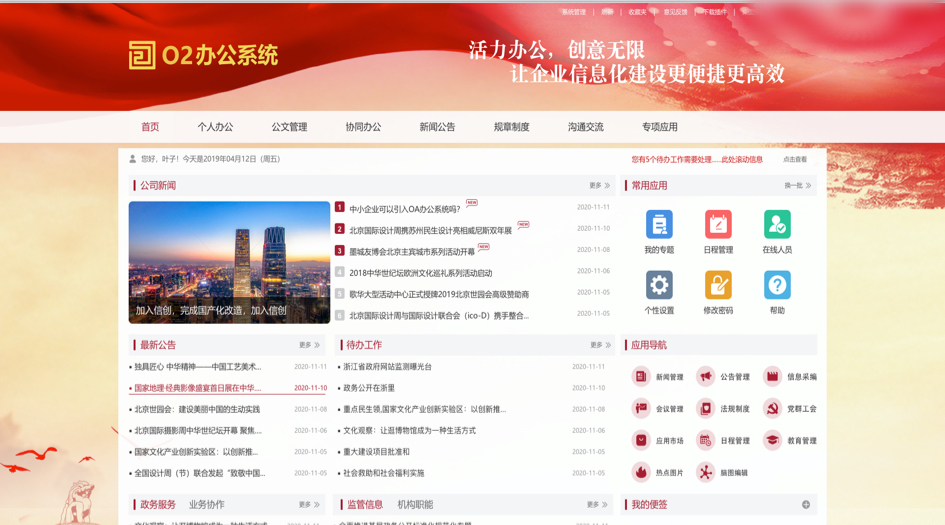Viewport: 945px width, 525px height.
Task: Expand 更多 in 公司新闻 section
Action: click(x=599, y=186)
